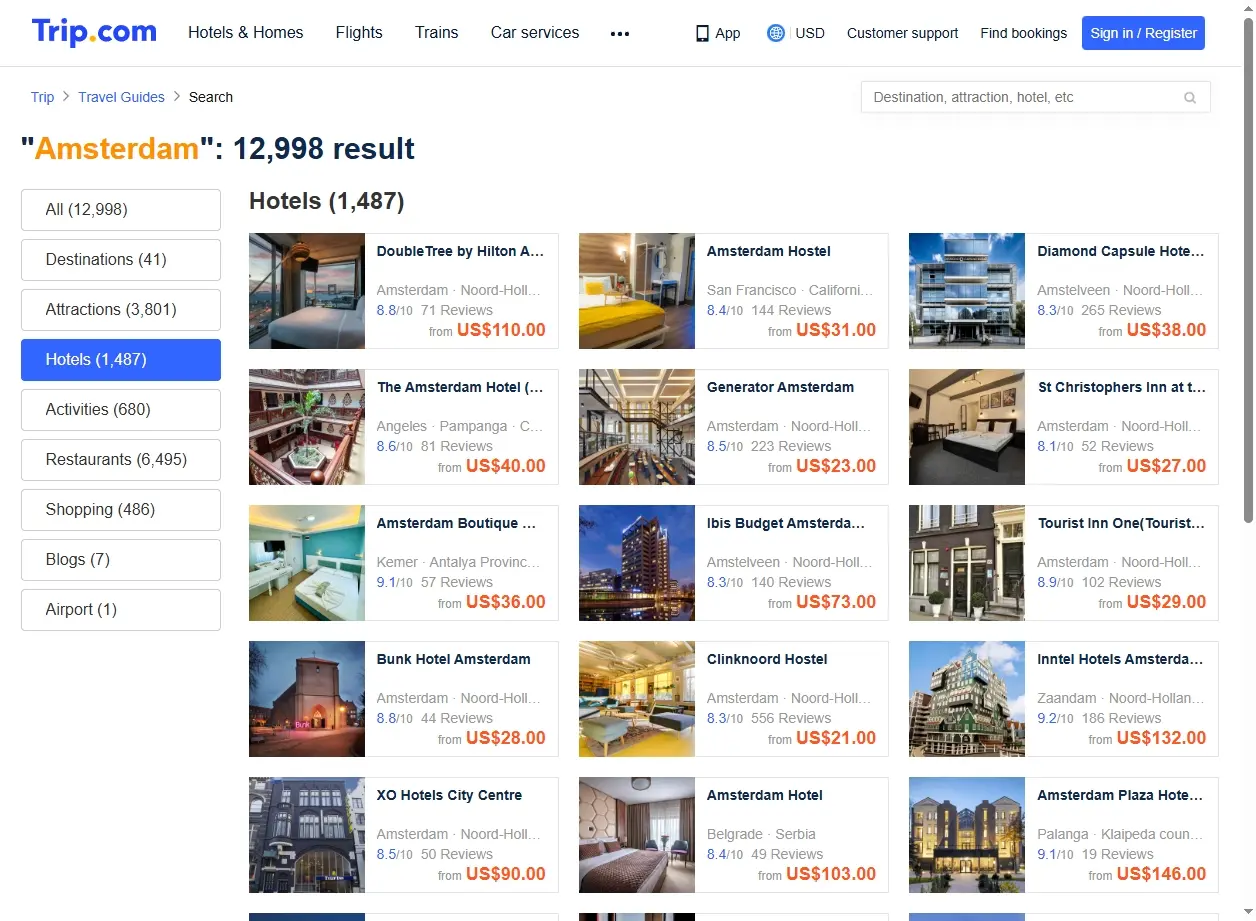This screenshot has height=921, width=1256.
Task: Go to Trip breadcrumb link
Action: coord(42,97)
